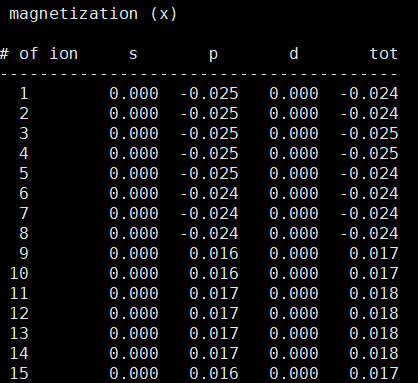Image resolution: width=418 pixels, height=383 pixels.
Task: Click the tot value -0.025 for ion 3
Action: [x=369, y=134]
